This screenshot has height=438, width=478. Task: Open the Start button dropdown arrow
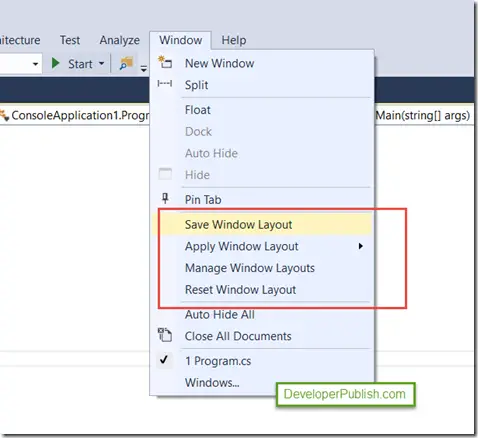(101, 63)
